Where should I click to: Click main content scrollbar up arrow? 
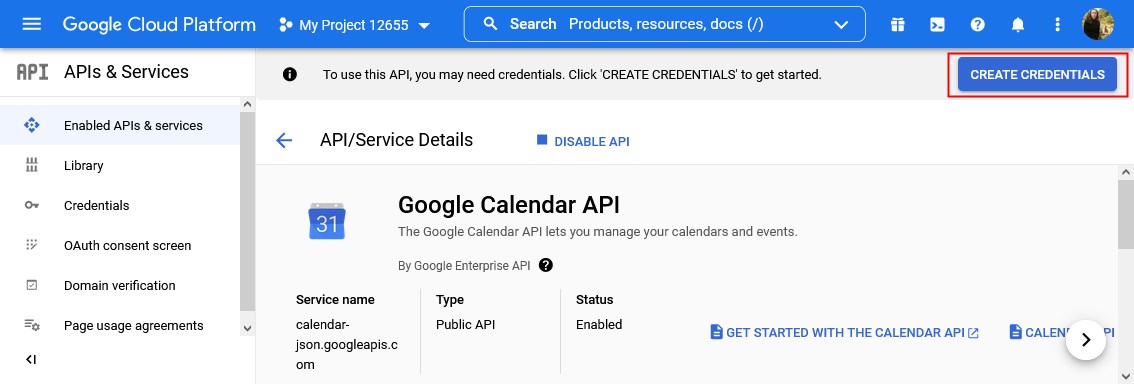(1126, 172)
